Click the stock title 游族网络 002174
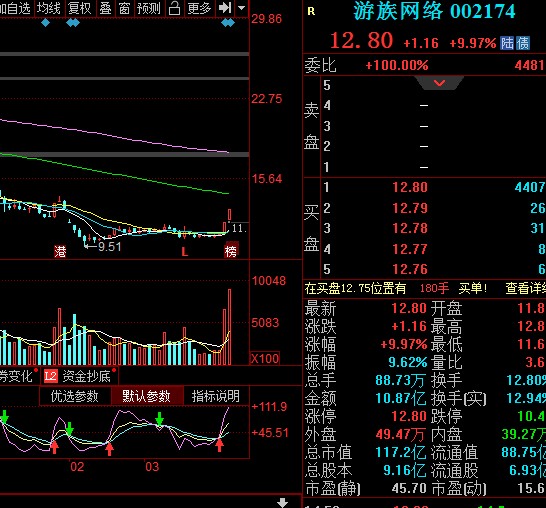The height and width of the screenshot is (508, 546). (x=434, y=11)
